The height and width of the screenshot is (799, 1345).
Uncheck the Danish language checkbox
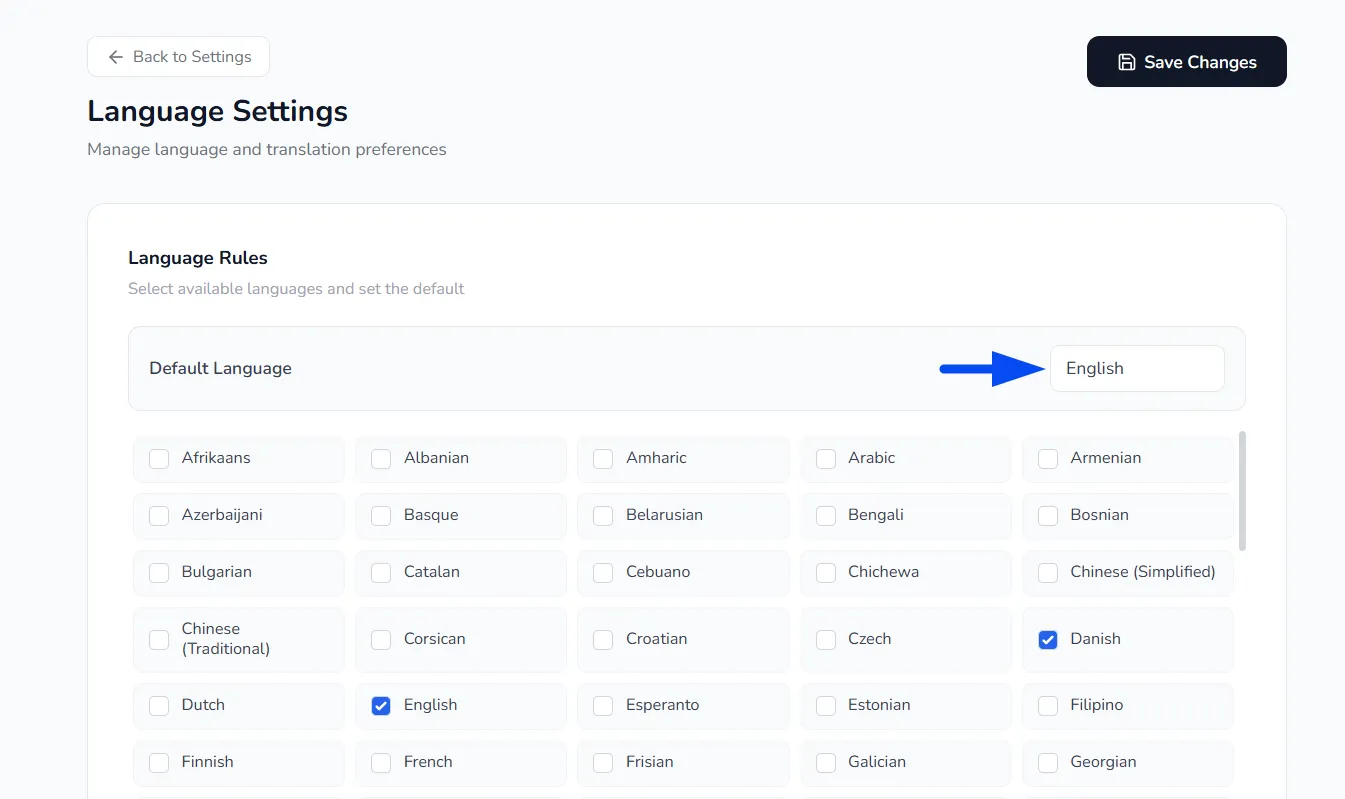(x=1048, y=639)
